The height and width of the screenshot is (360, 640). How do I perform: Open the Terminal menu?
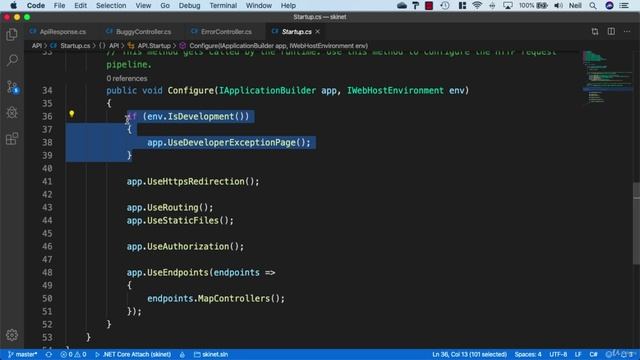tap(223, 5)
